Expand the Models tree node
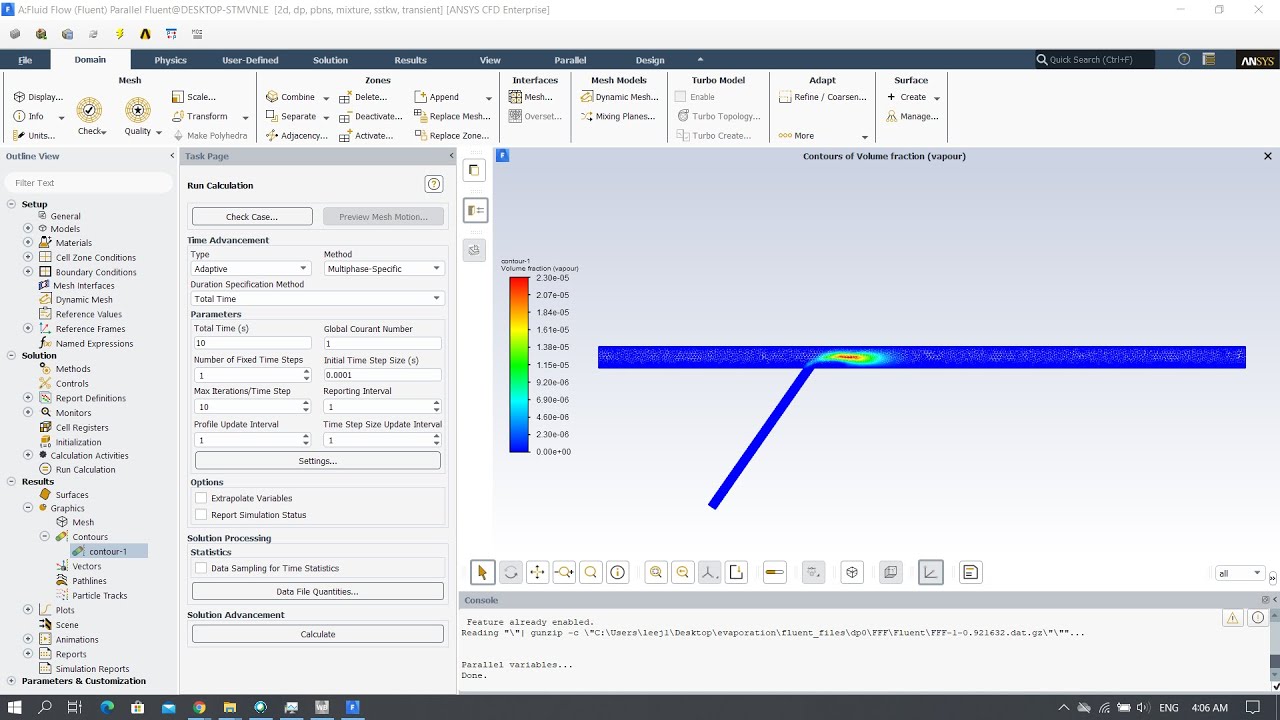The image size is (1280, 720). [x=28, y=228]
